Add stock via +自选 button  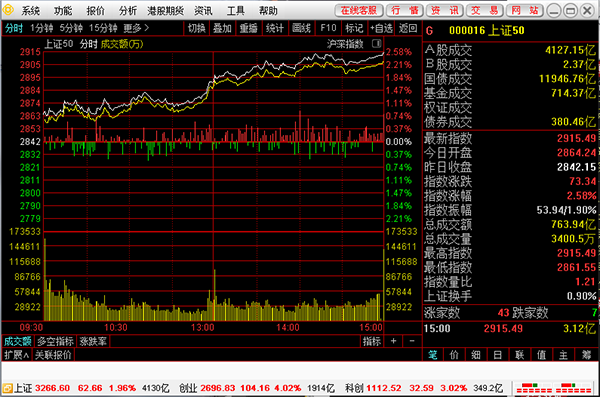click(381, 28)
